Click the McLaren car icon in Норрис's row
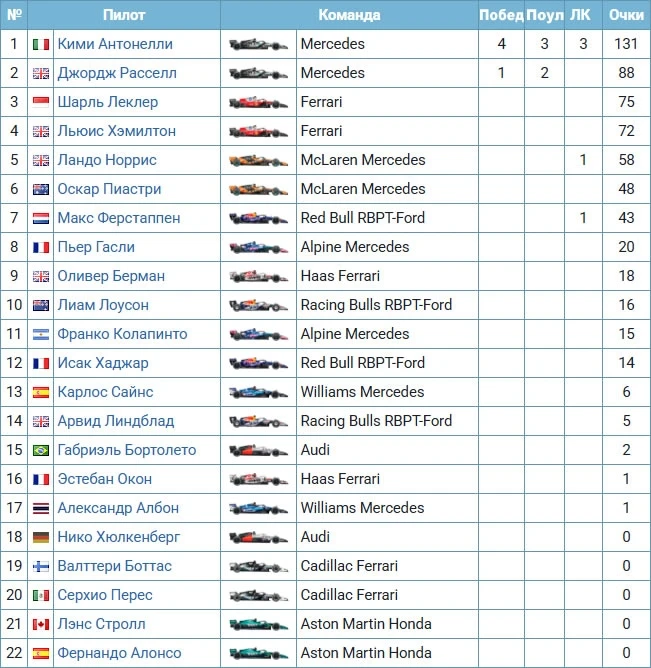The image size is (651, 668). click(x=259, y=160)
